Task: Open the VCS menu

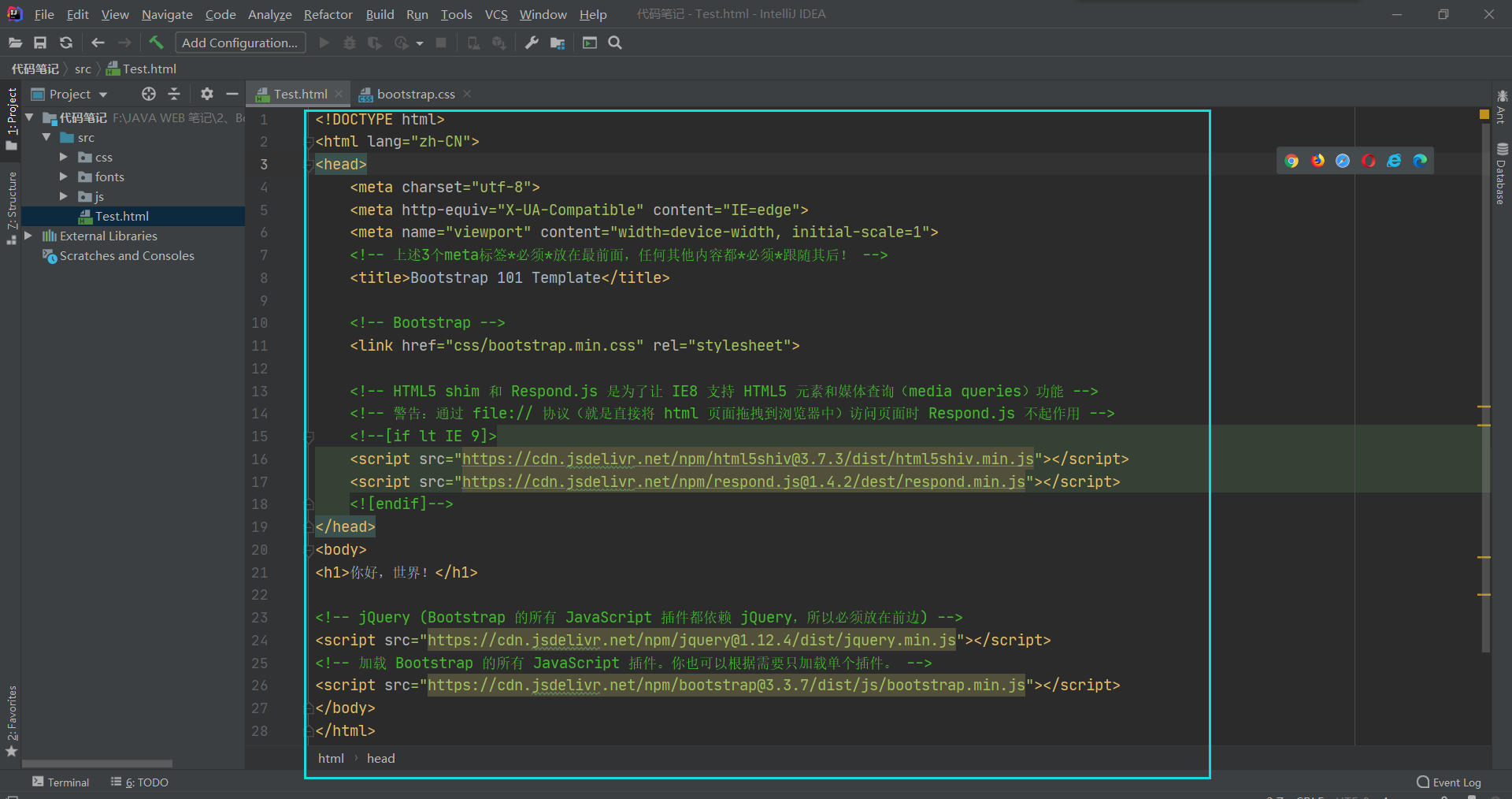Action: click(496, 14)
